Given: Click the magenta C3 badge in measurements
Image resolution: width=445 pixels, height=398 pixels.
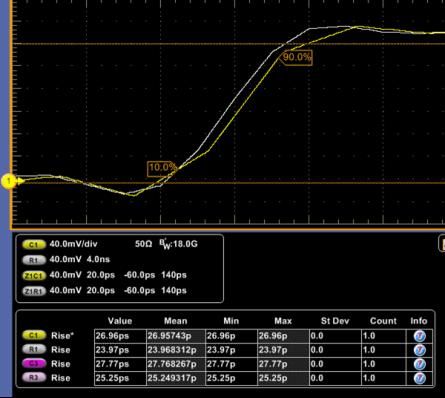Looking at the screenshot, I should (34, 363).
